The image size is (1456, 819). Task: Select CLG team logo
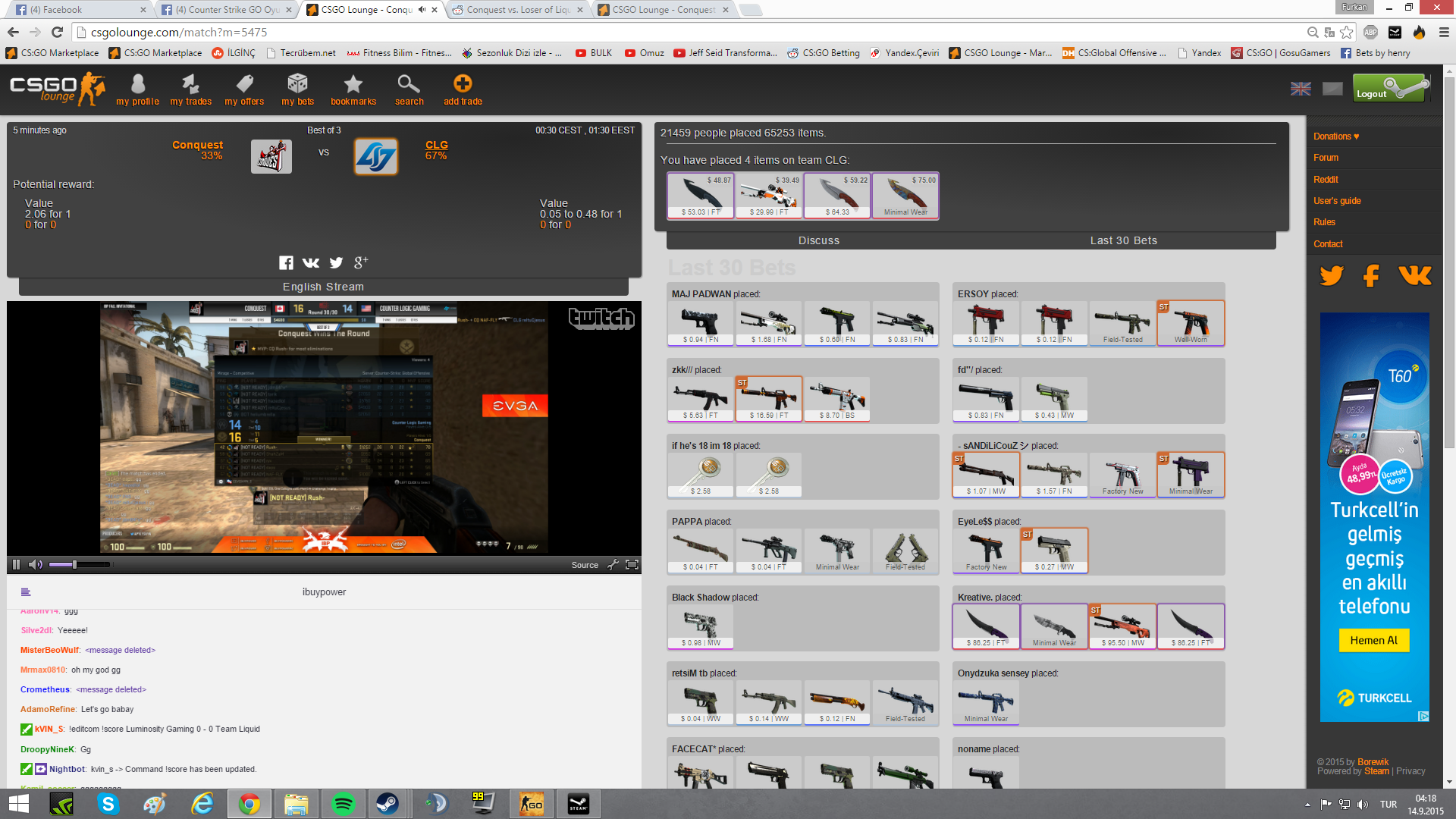click(x=376, y=156)
